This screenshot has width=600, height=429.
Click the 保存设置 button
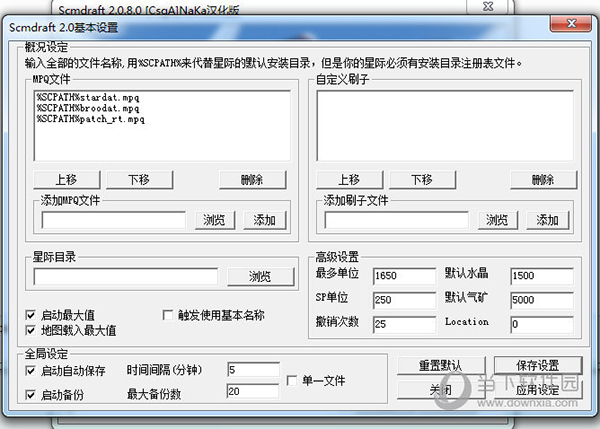pos(538,365)
